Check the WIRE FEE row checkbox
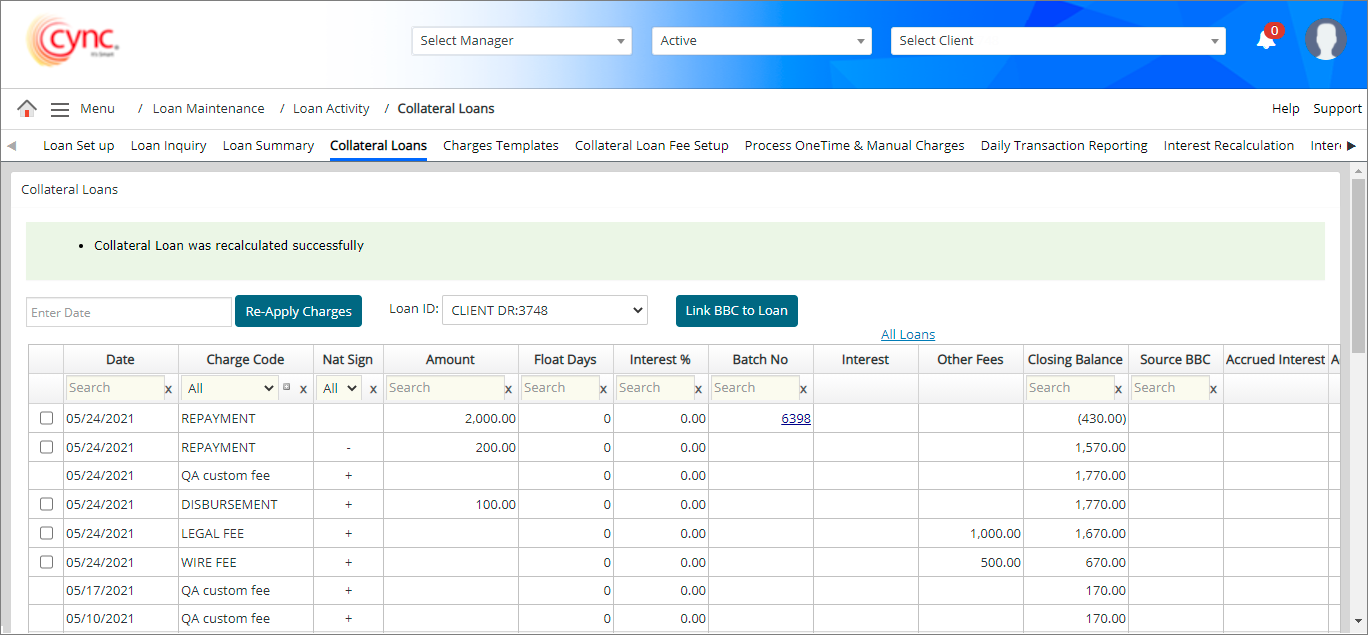This screenshot has width=1368, height=635. pos(46,563)
